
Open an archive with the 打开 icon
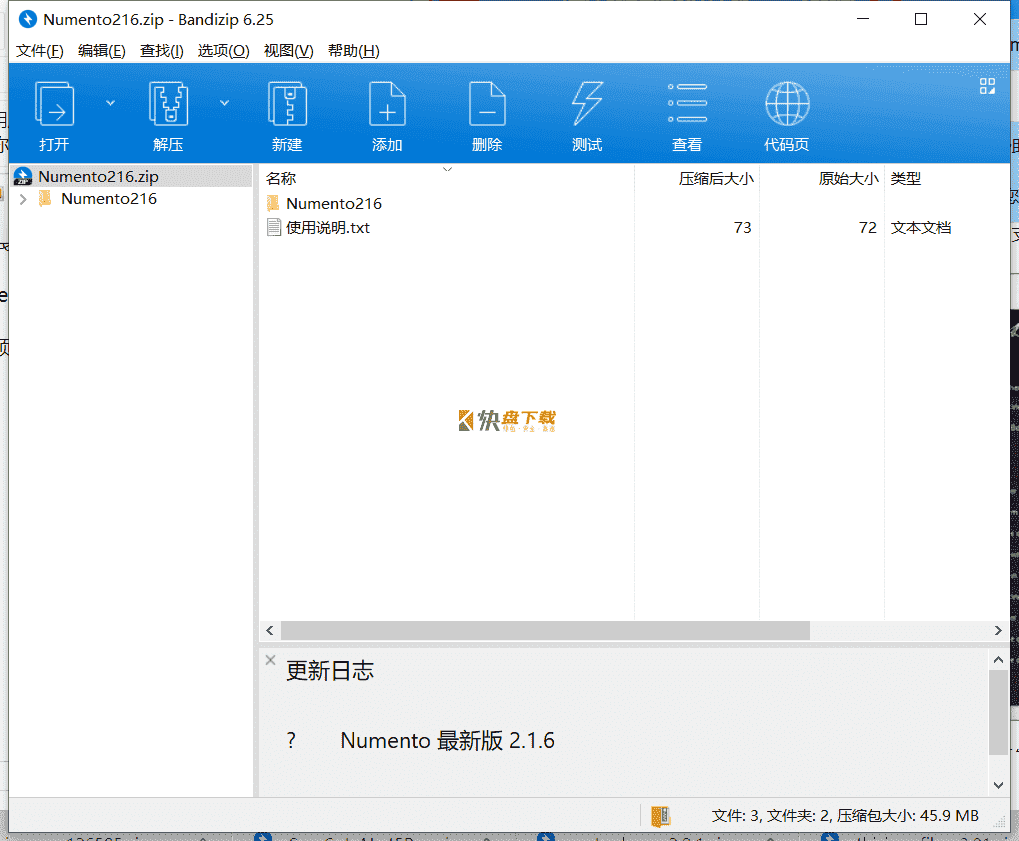(54, 104)
